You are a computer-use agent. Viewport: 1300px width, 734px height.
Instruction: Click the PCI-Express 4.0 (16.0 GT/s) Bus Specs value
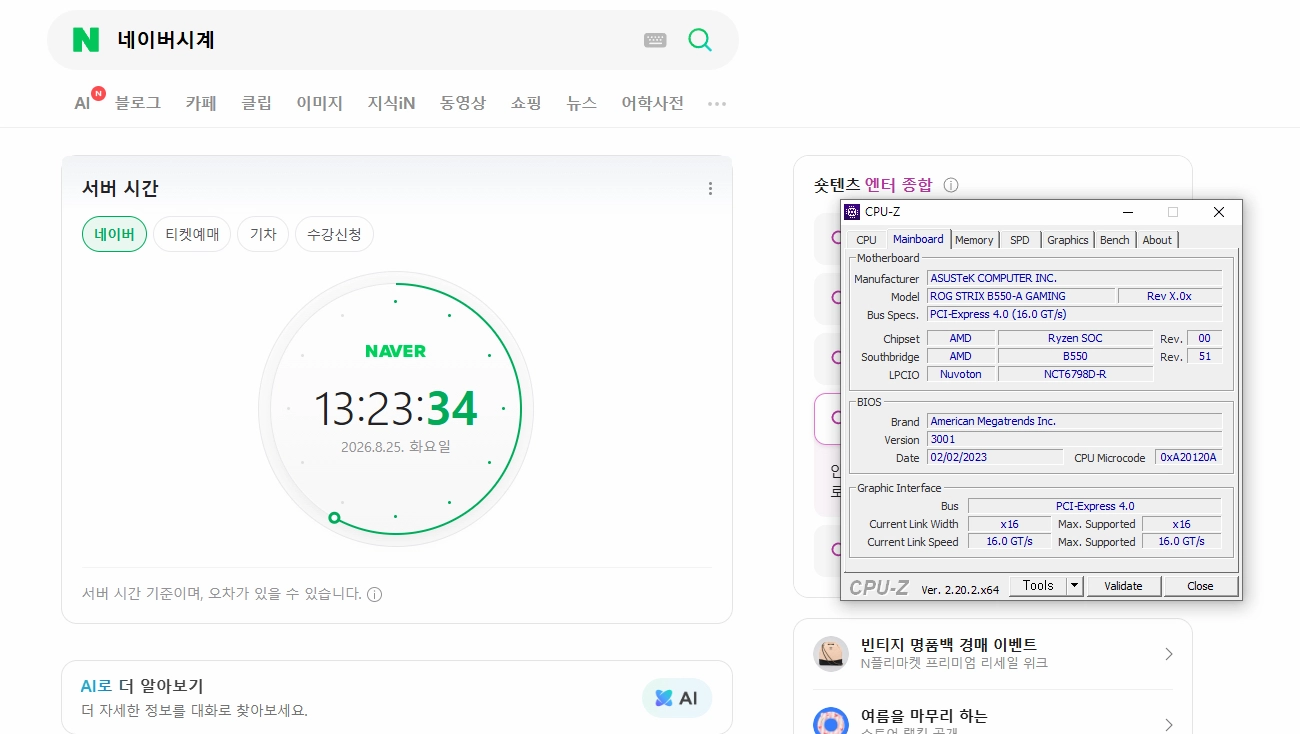tap(1074, 314)
